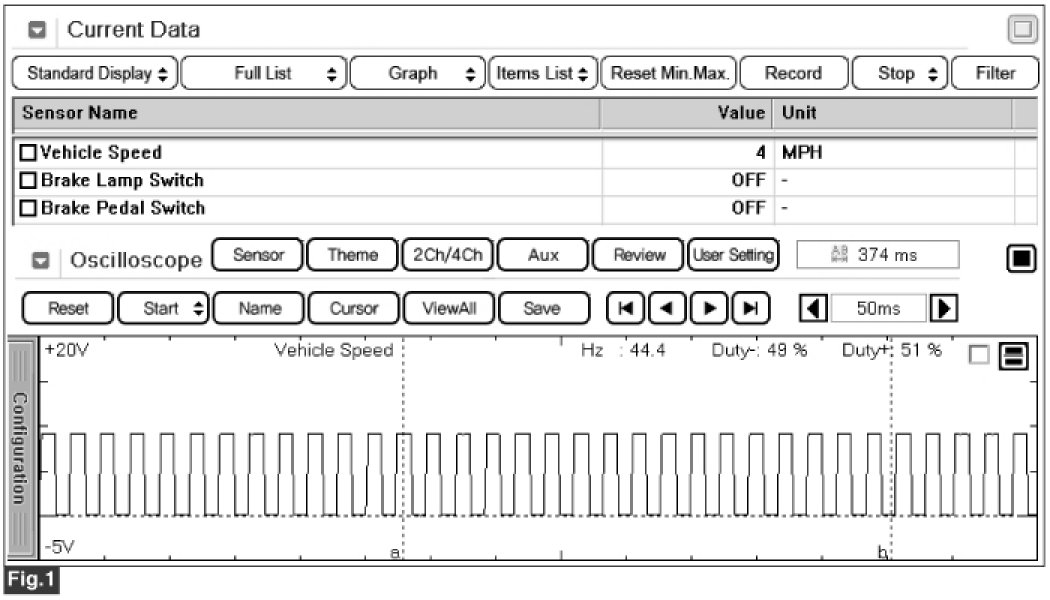Screen dimensions: 1050x600
Task: Collapse the Current Data panel
Action: click(x=37, y=31)
